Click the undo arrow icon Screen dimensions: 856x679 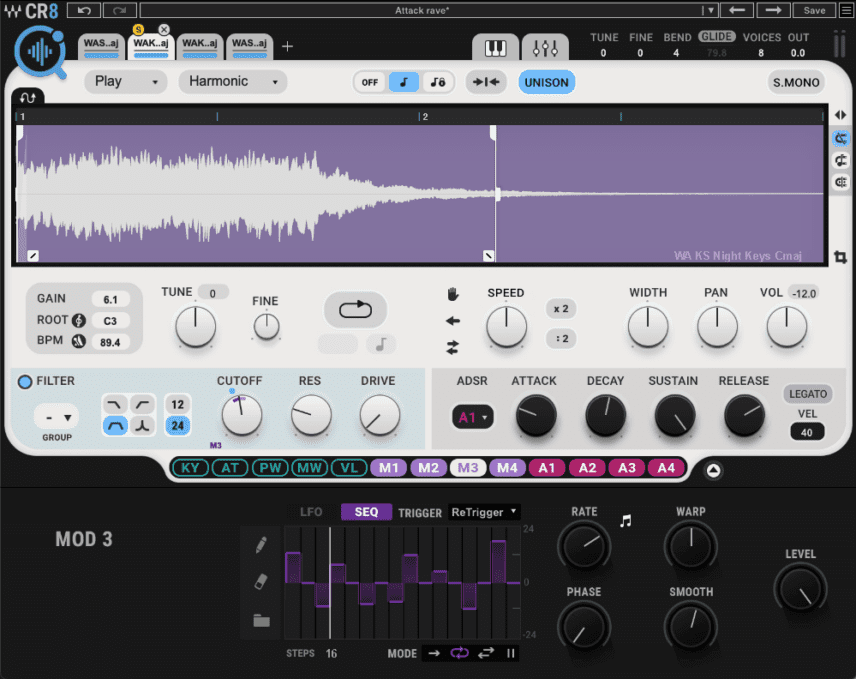(x=84, y=10)
